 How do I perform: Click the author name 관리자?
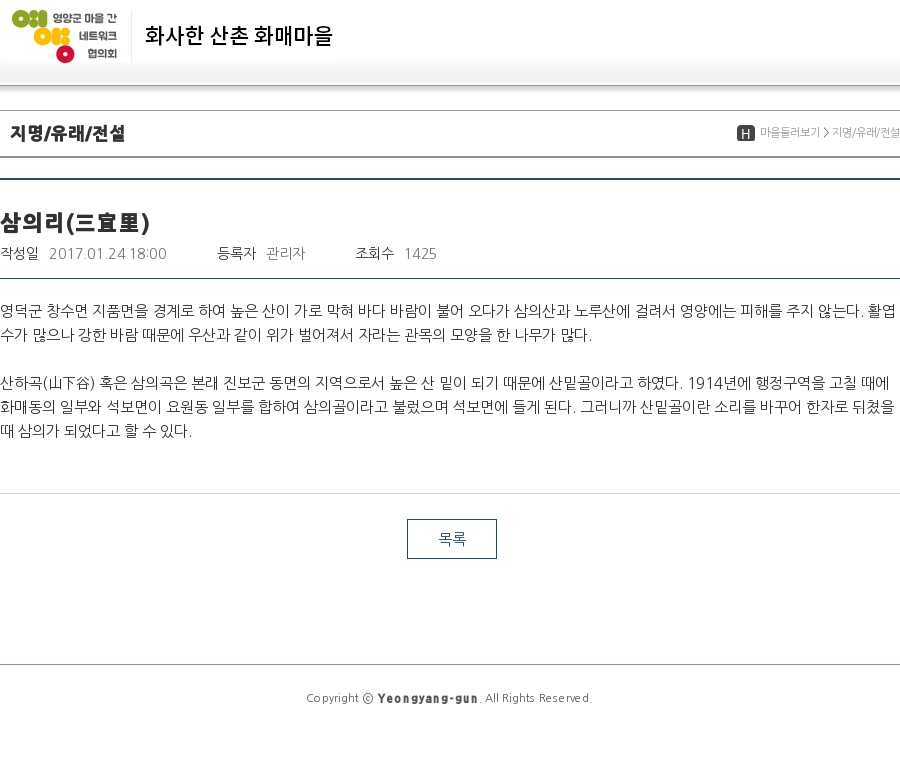(x=286, y=254)
